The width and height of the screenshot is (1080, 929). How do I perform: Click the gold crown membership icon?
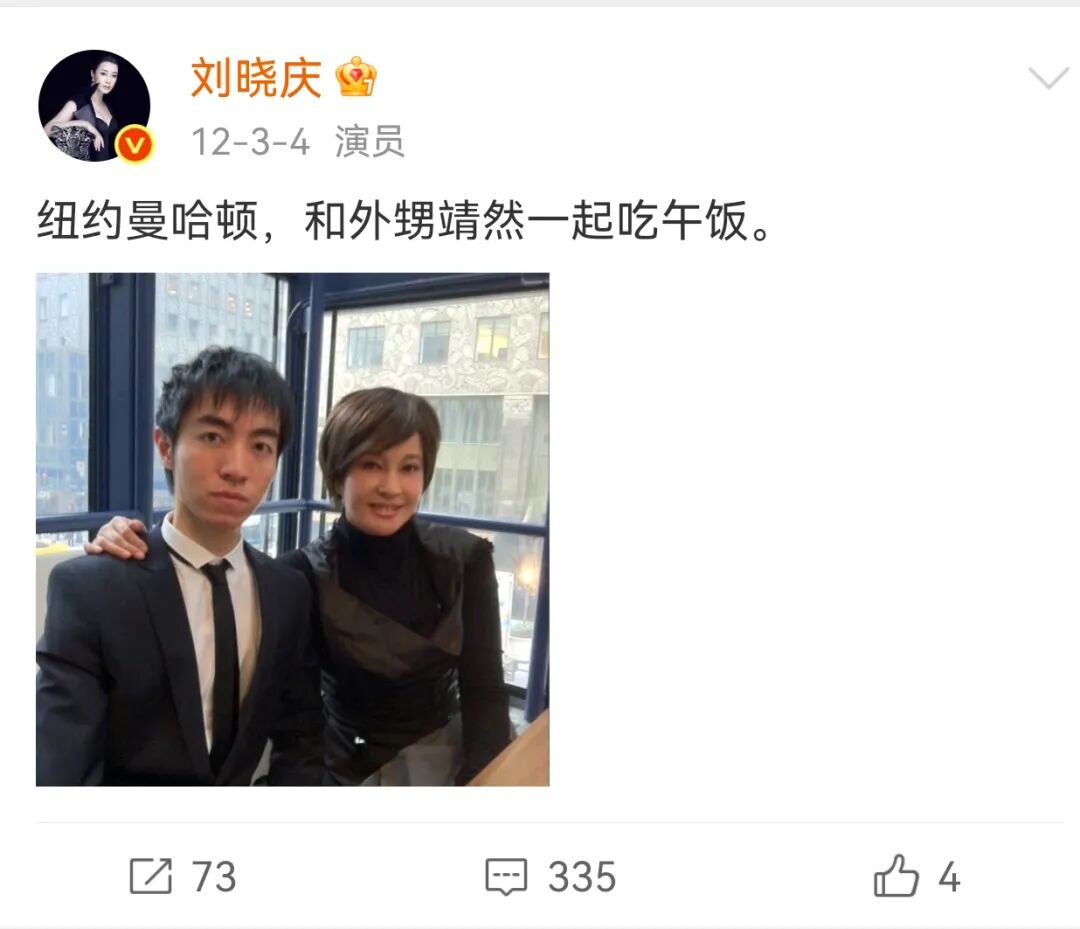click(x=357, y=76)
